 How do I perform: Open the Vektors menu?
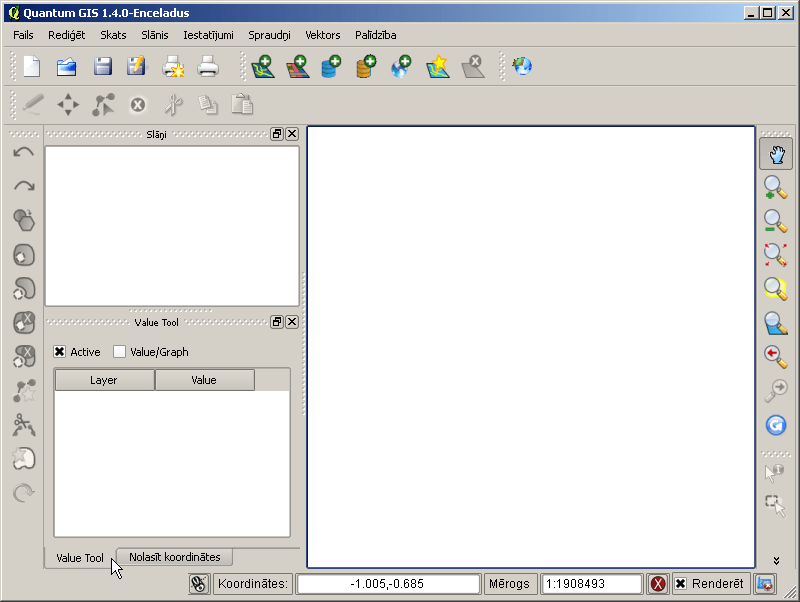click(x=322, y=35)
